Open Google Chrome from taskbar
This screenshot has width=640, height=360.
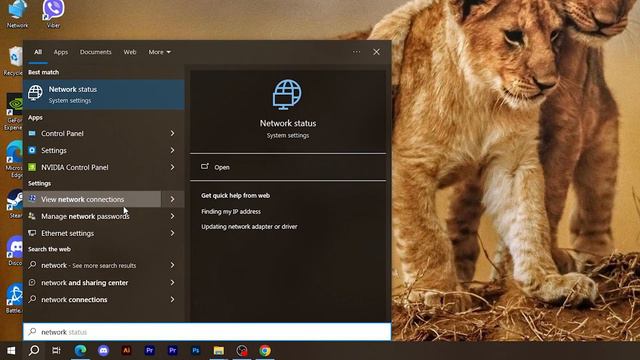pos(265,351)
